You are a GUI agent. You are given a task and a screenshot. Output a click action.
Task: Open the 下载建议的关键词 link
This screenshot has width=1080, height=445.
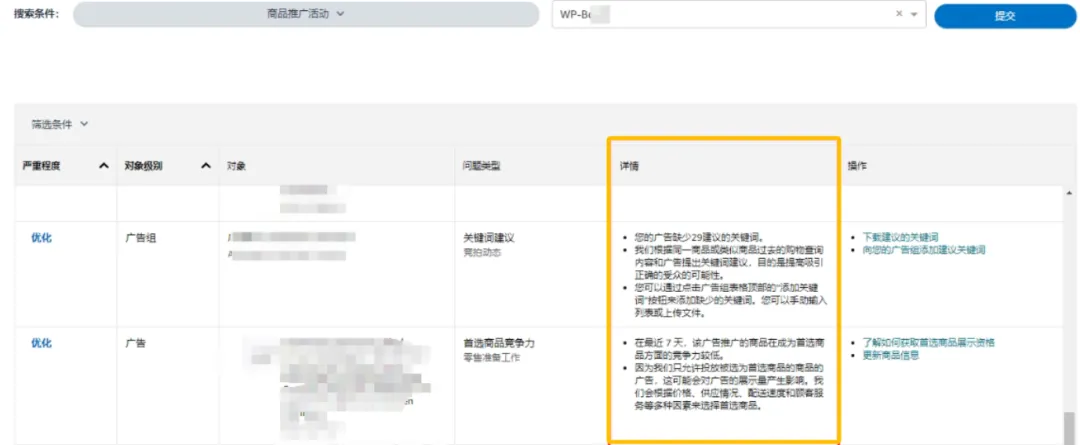coord(900,237)
